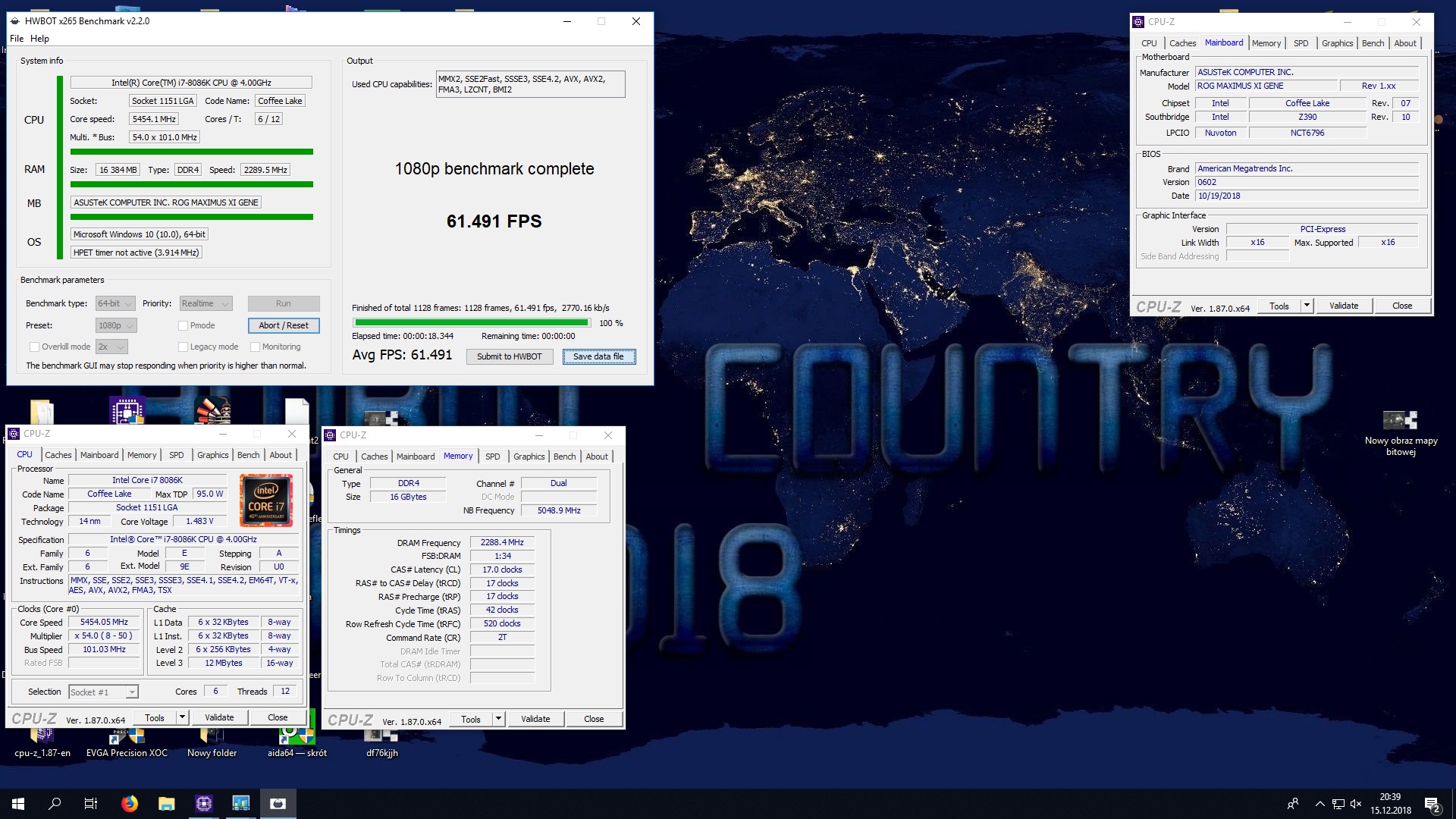Open the People tray icon
Image resolution: width=1456 pixels, height=819 pixels.
coord(1293,804)
